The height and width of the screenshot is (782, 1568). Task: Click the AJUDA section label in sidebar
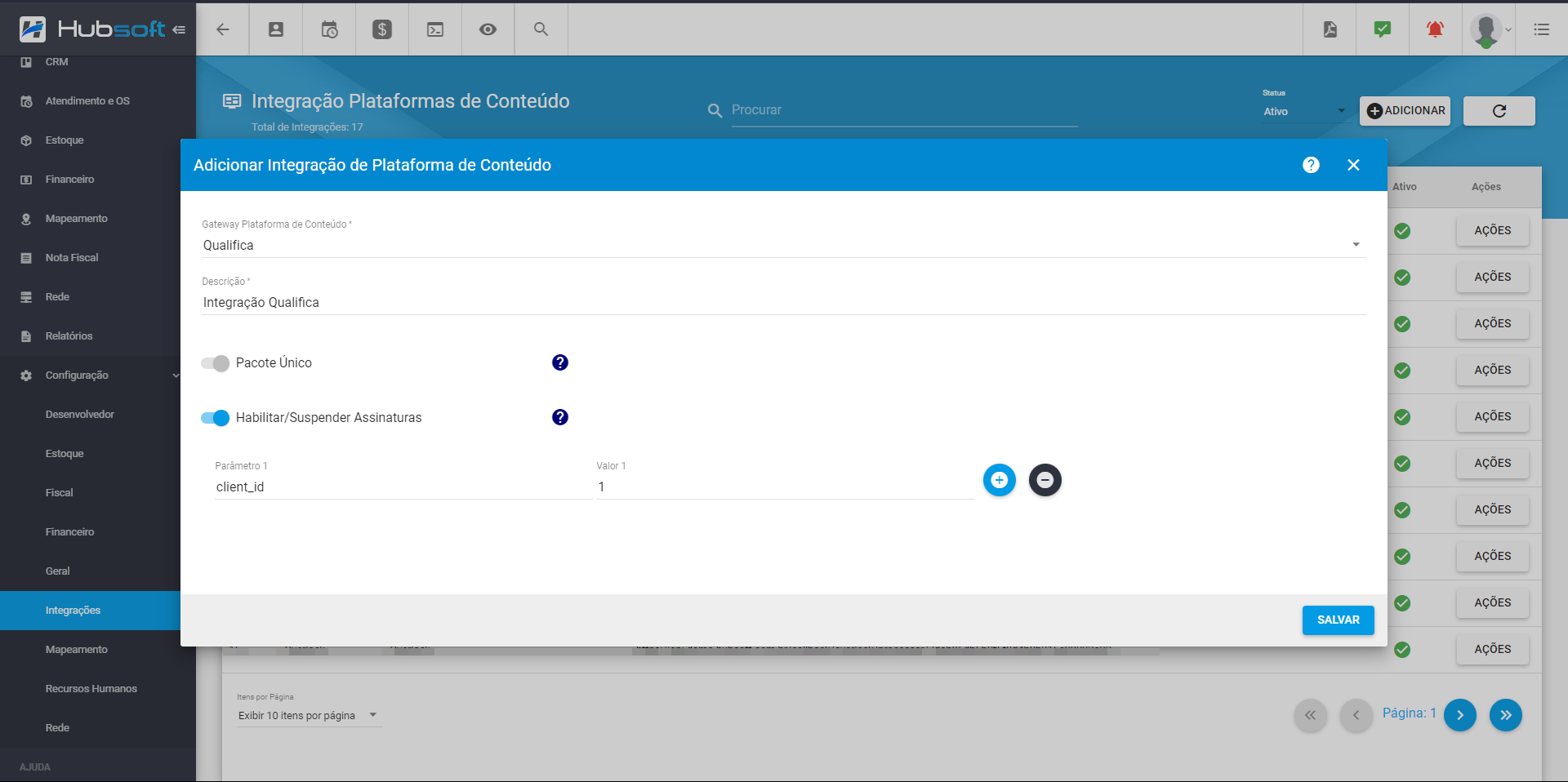(35, 767)
